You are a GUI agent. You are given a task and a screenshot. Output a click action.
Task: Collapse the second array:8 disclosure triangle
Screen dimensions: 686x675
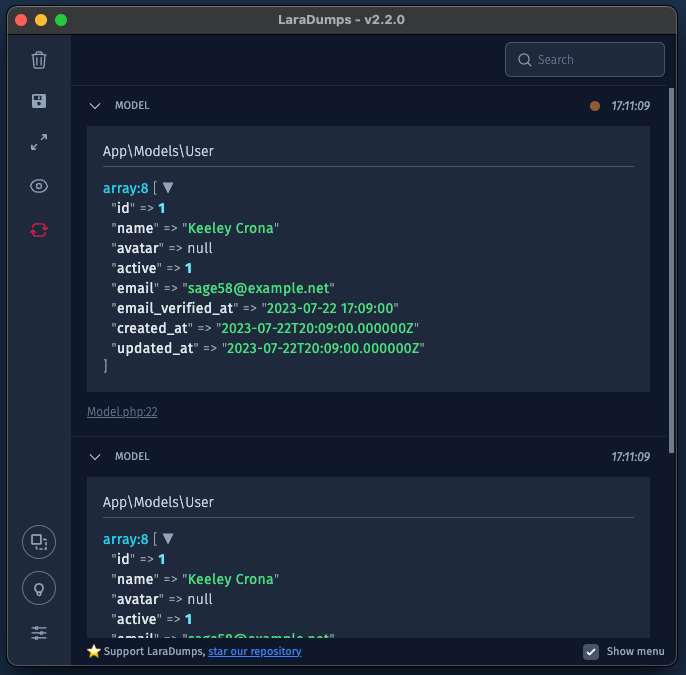pos(168,539)
